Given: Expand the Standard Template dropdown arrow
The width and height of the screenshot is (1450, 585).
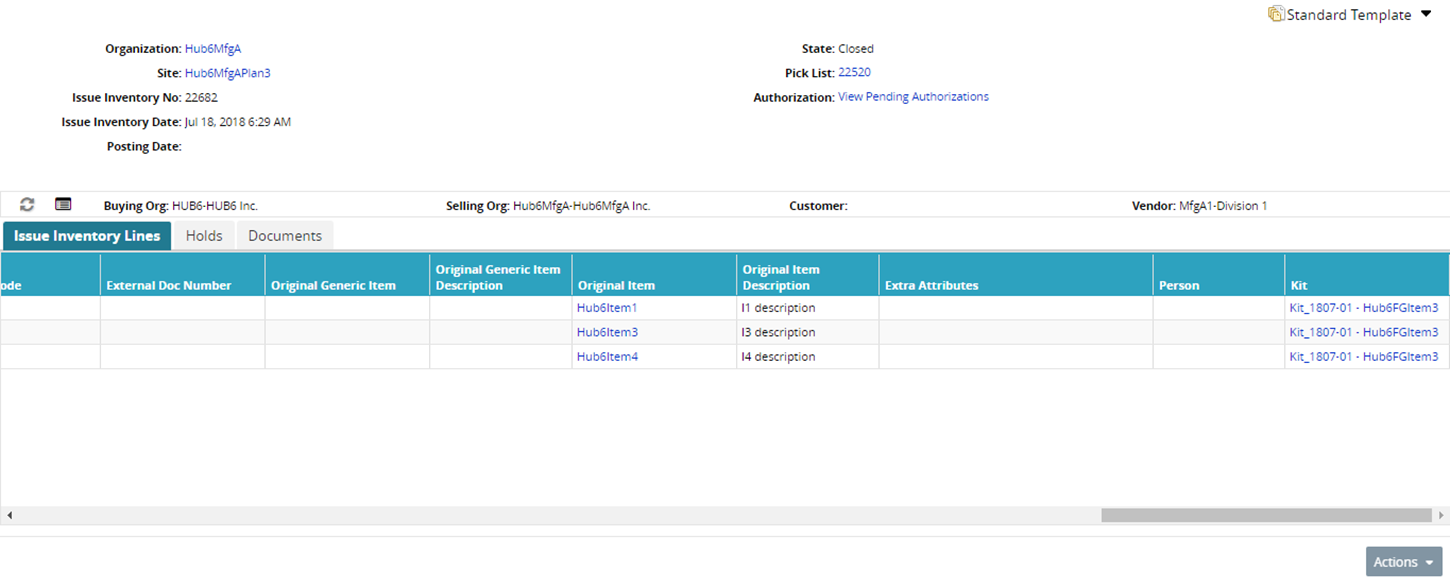Looking at the screenshot, I should (1426, 15).
